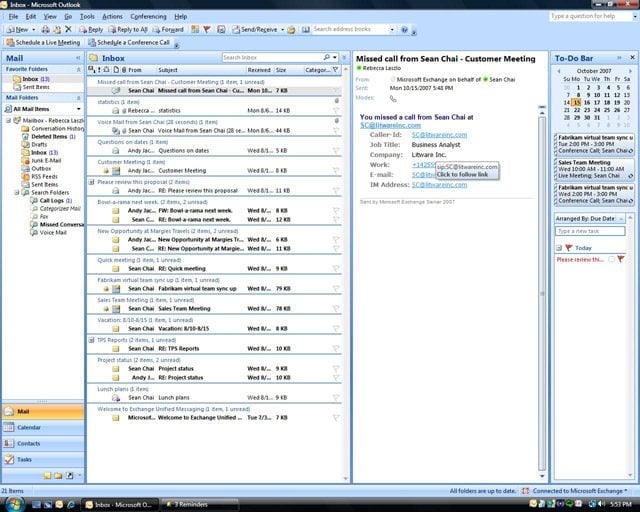Toggle the flag on the RE: TPS Reports message

tap(336, 349)
